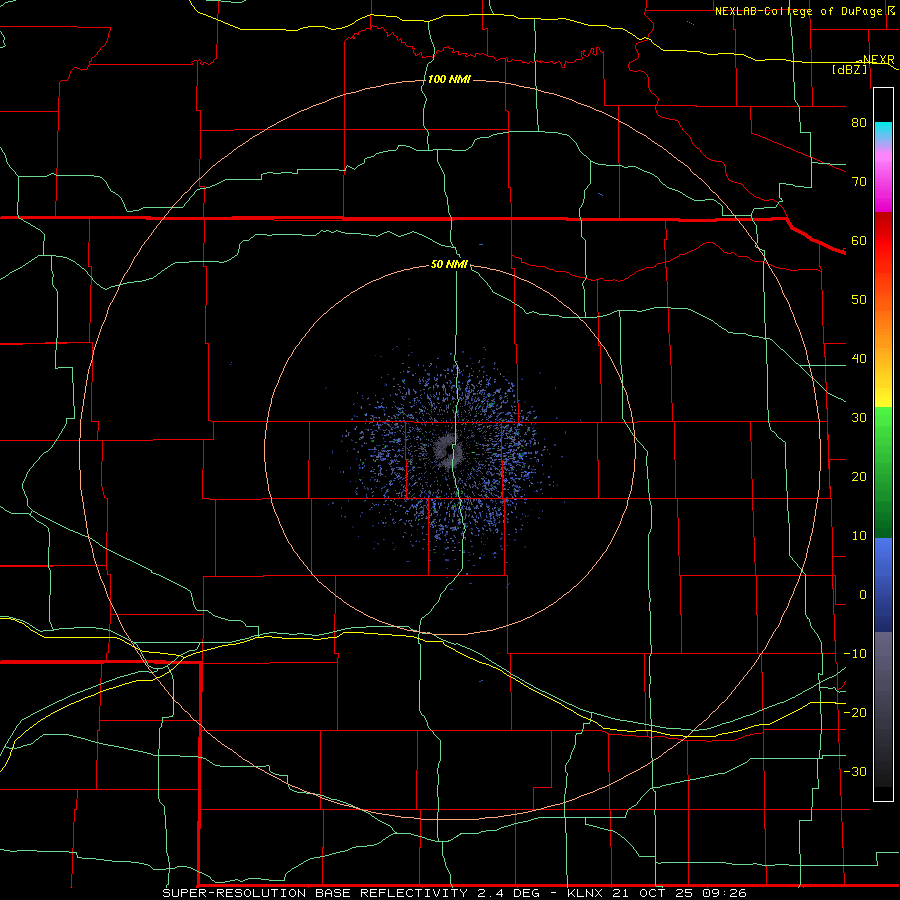Click the -30 dBZ scale value

point(855,771)
